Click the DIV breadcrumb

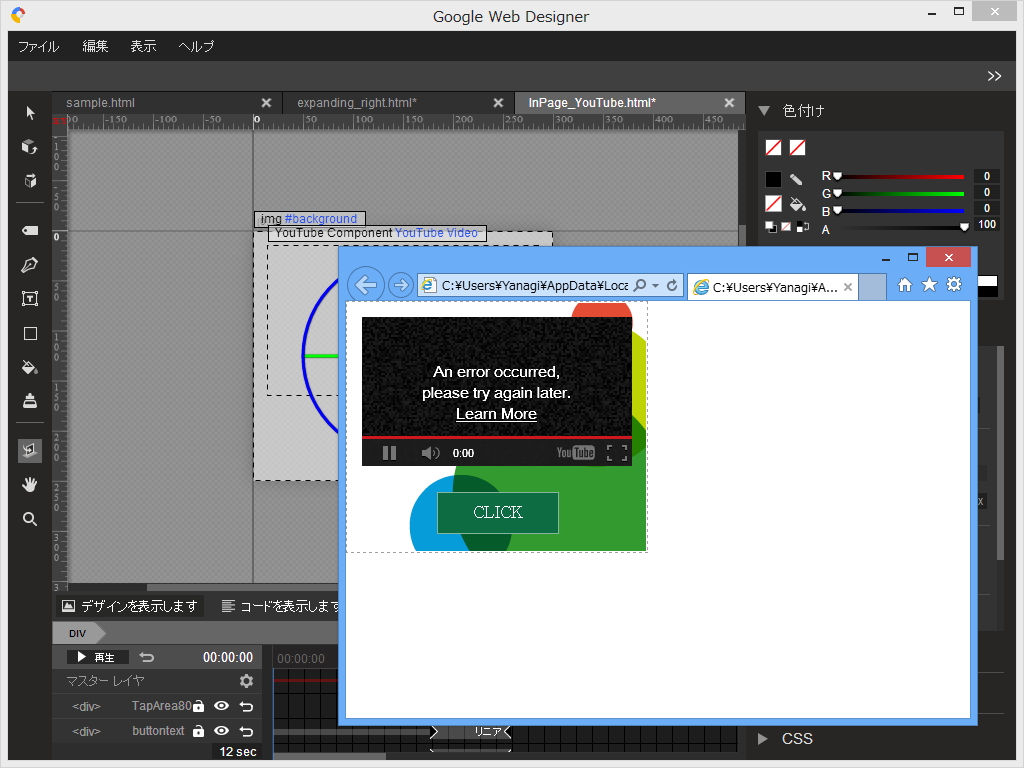(x=78, y=633)
